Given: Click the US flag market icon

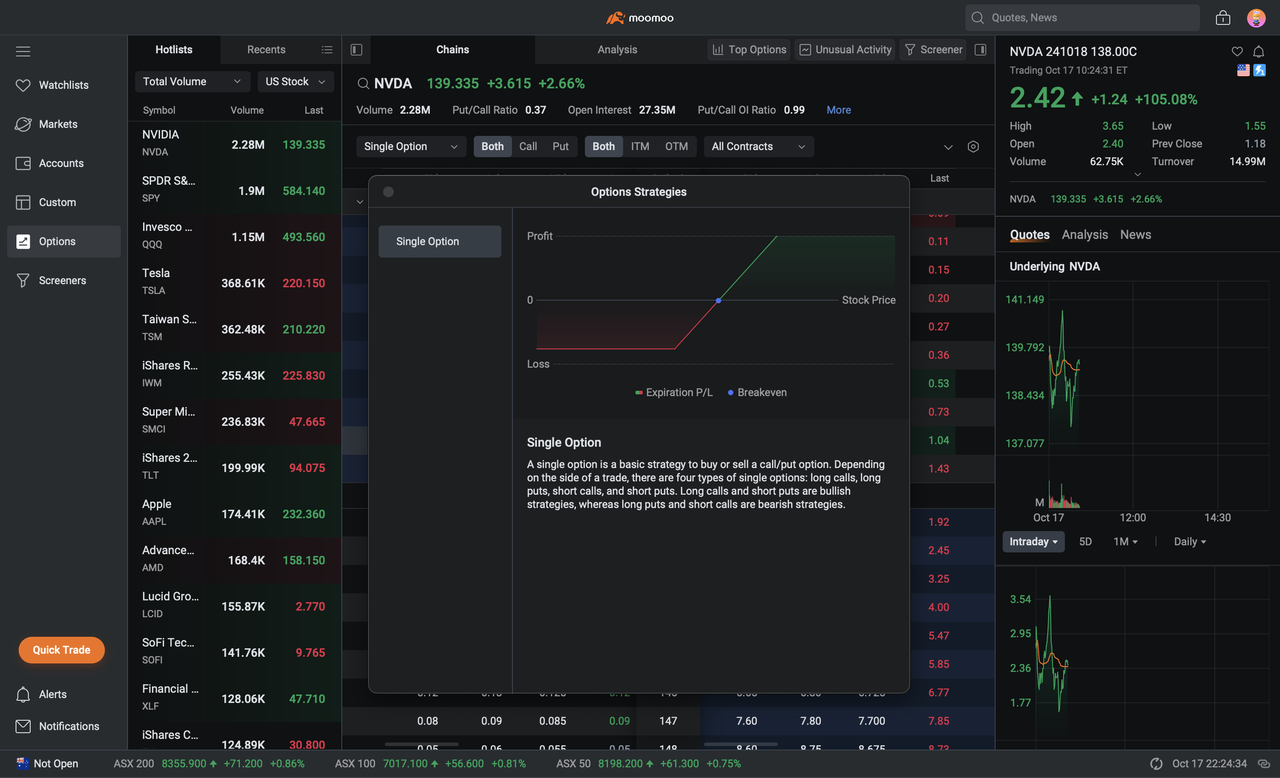Looking at the screenshot, I should (1243, 70).
